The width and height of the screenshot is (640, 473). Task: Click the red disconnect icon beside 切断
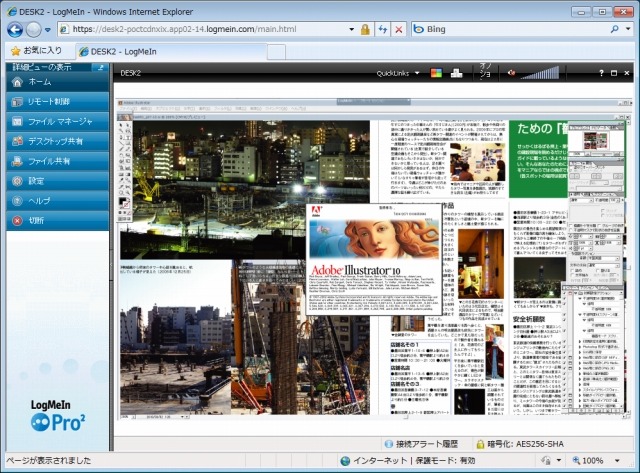pyautogui.click(x=17, y=221)
